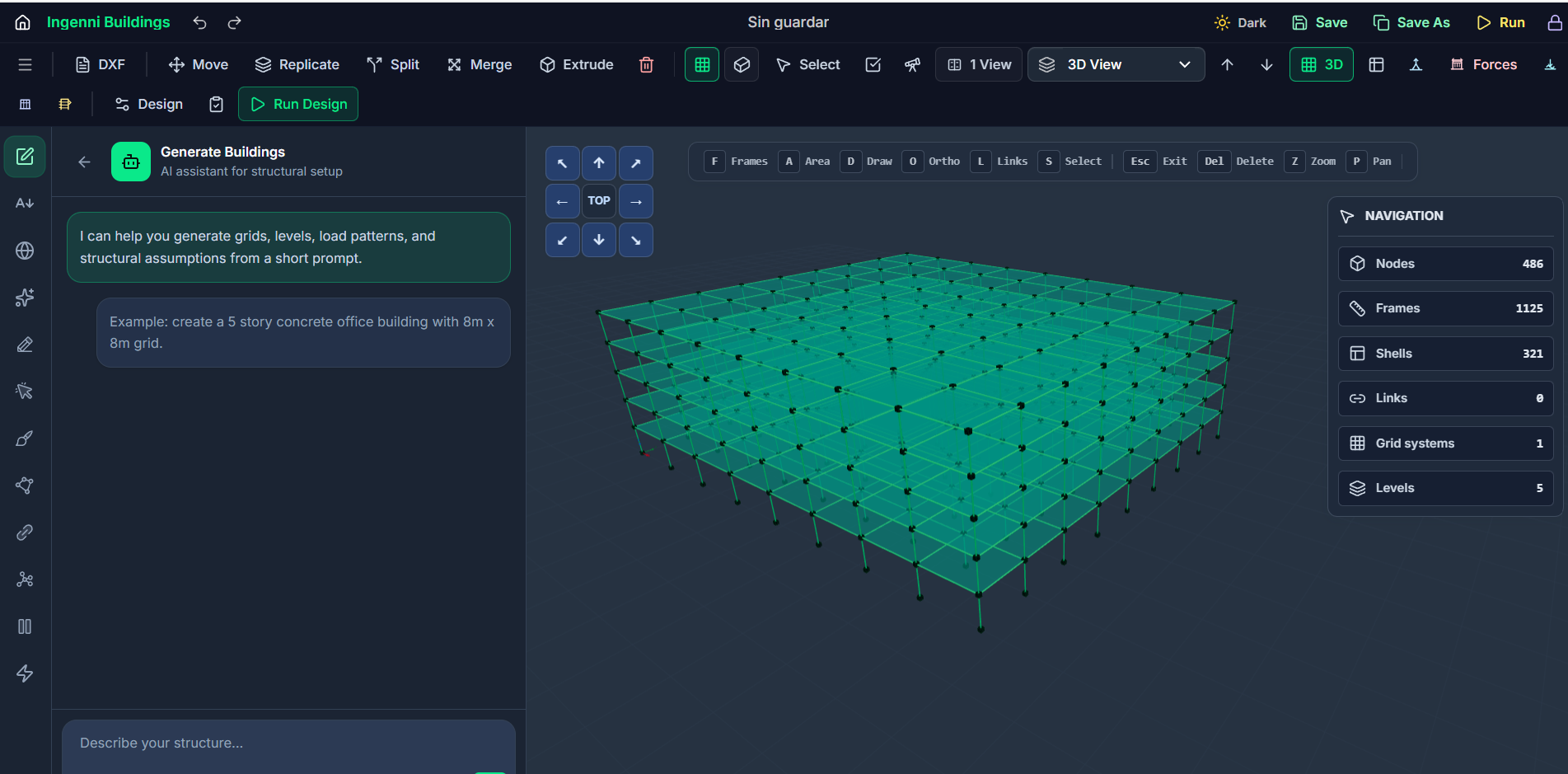Click the globe sidebar icon

click(x=25, y=251)
